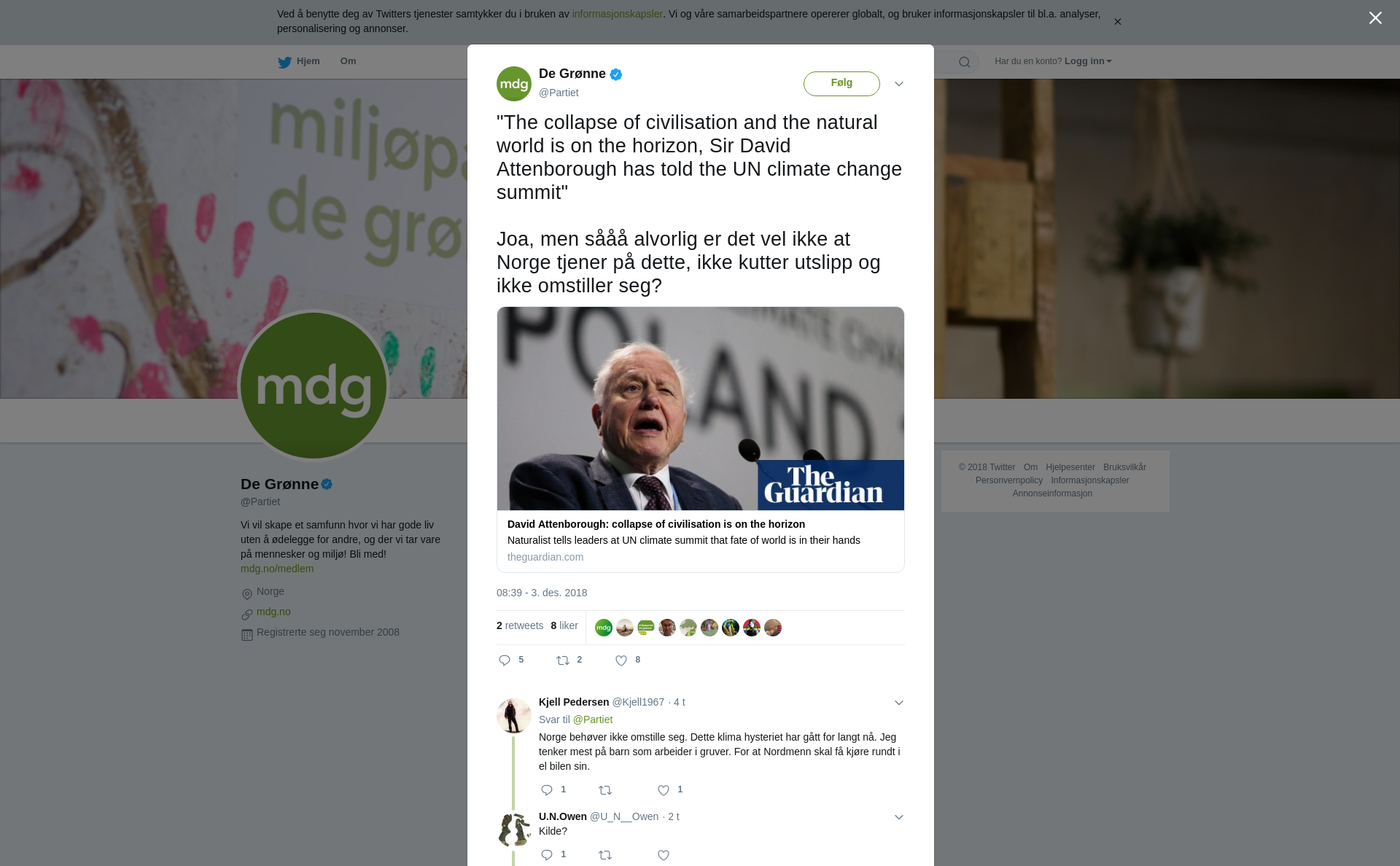Retweet Kjell Pedersen's reply
Viewport: 1400px width, 866px height.
(605, 790)
